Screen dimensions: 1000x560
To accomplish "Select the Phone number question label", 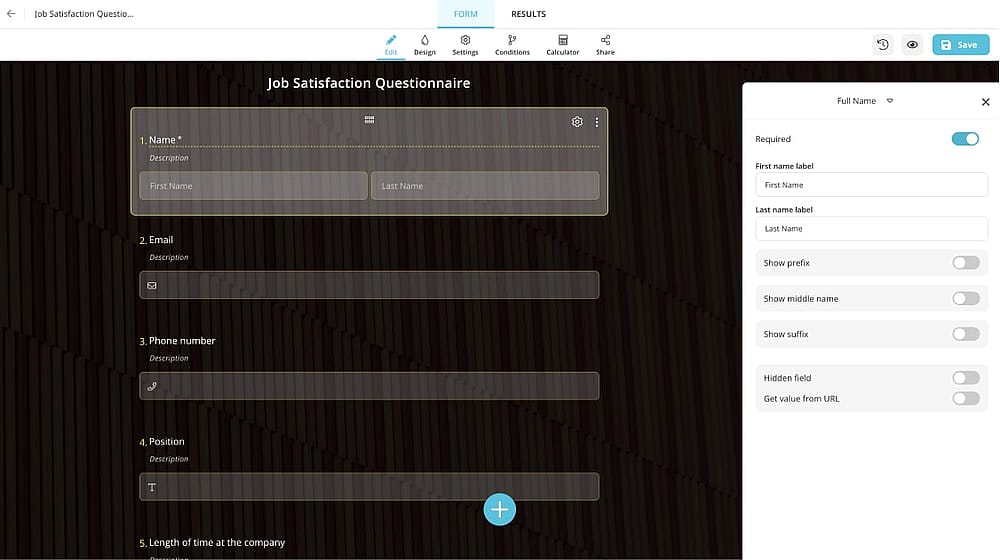I will click(182, 341).
